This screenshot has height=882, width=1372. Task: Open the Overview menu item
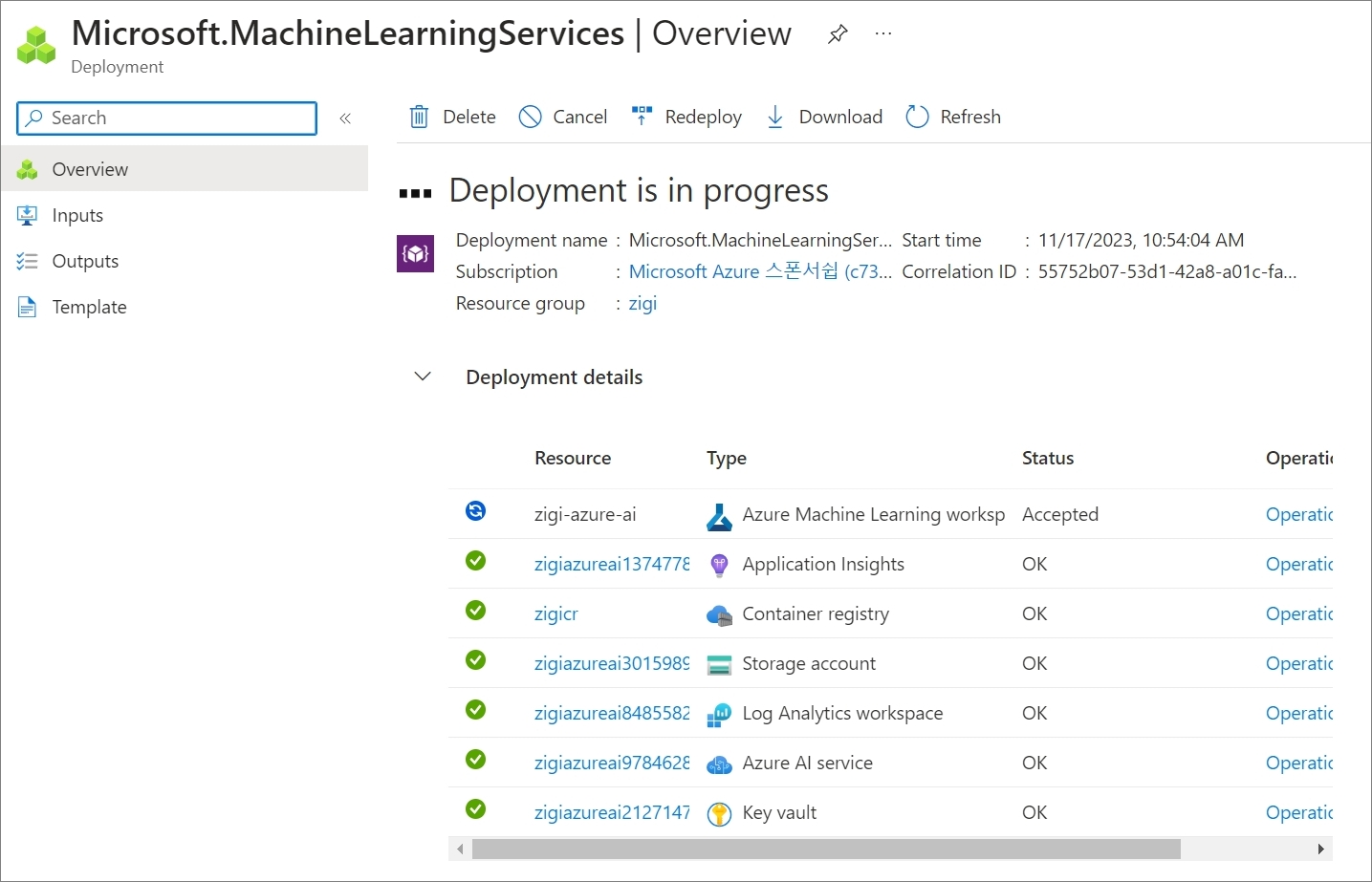[x=185, y=169]
